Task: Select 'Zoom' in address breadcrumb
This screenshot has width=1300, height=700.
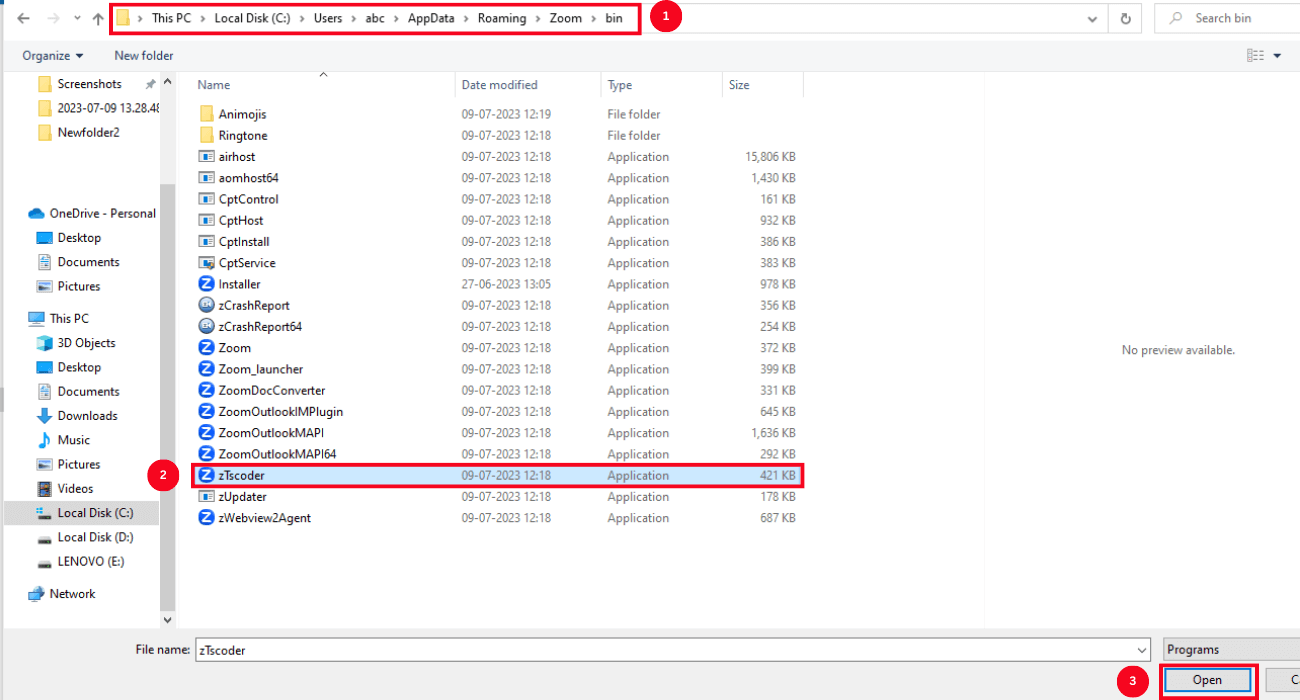Action: coord(566,18)
